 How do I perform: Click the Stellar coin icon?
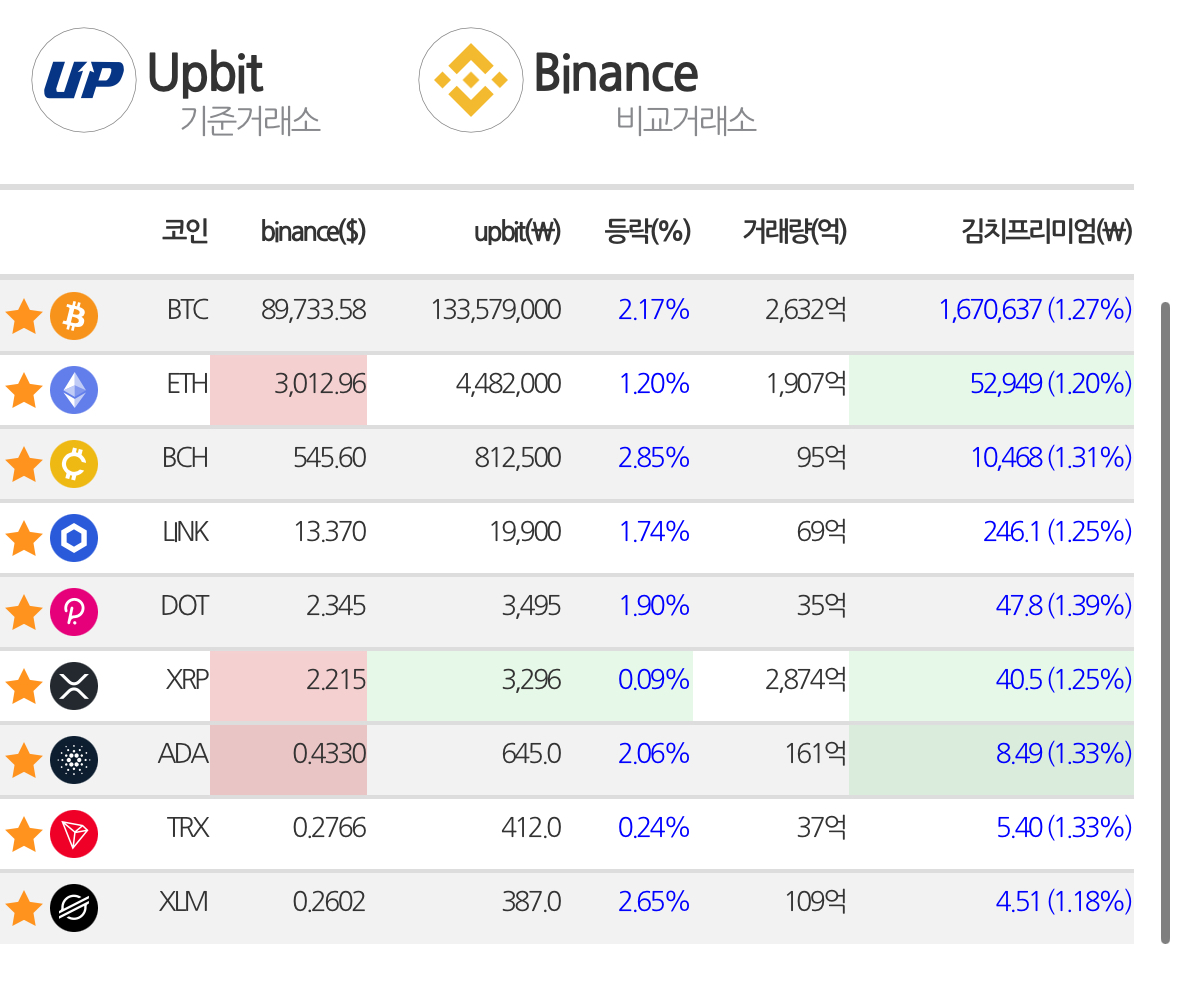click(x=74, y=908)
